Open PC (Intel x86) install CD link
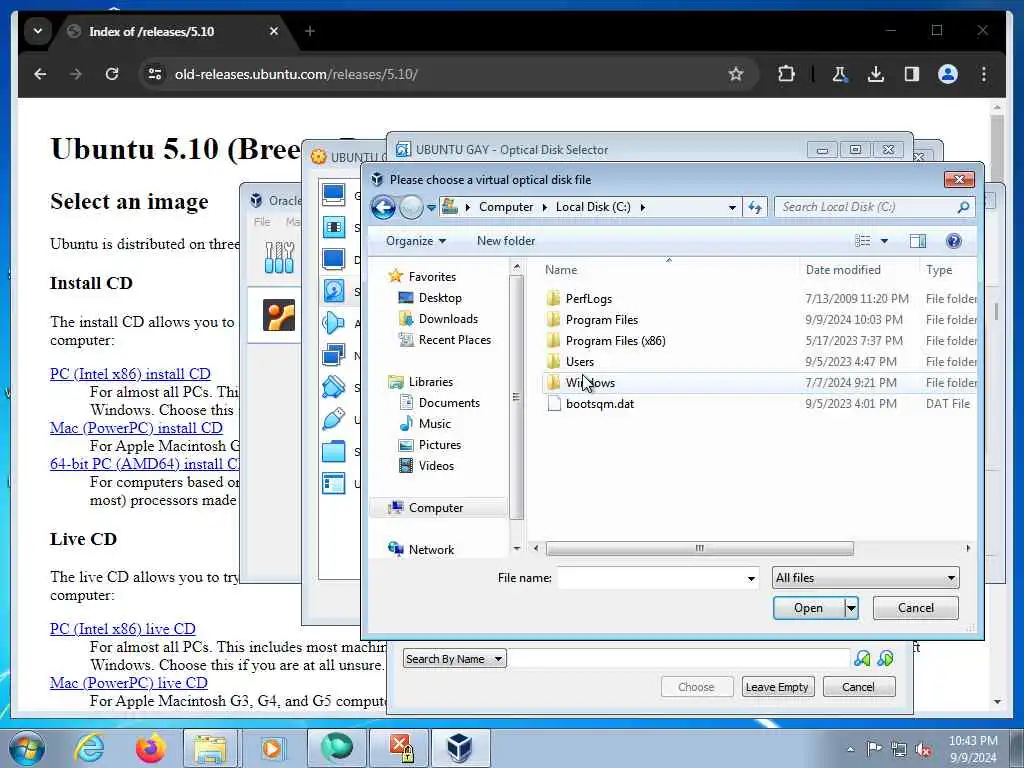The width and height of the screenshot is (1024, 768). click(130, 374)
